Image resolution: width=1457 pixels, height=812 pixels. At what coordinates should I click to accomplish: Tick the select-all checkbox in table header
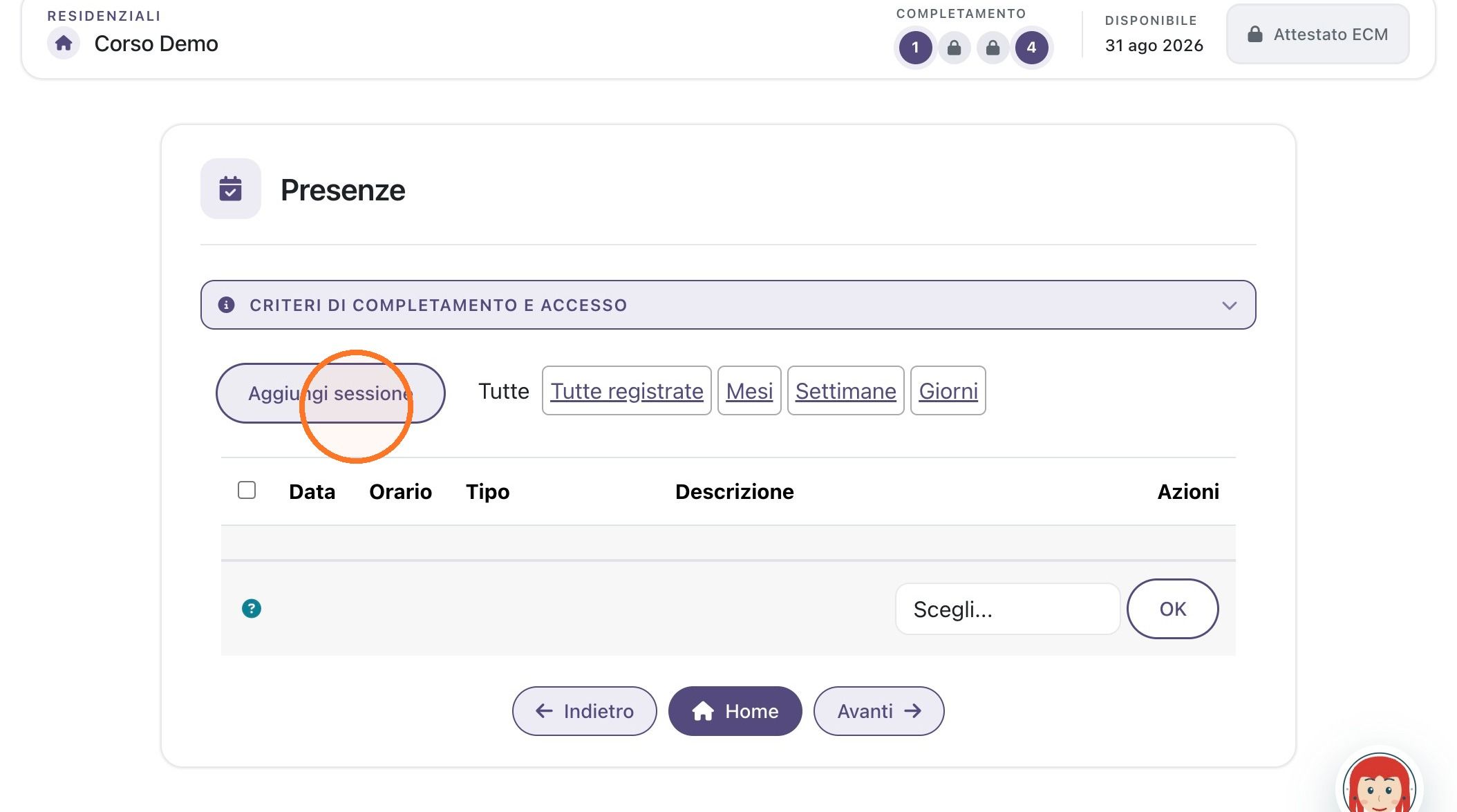click(x=247, y=490)
